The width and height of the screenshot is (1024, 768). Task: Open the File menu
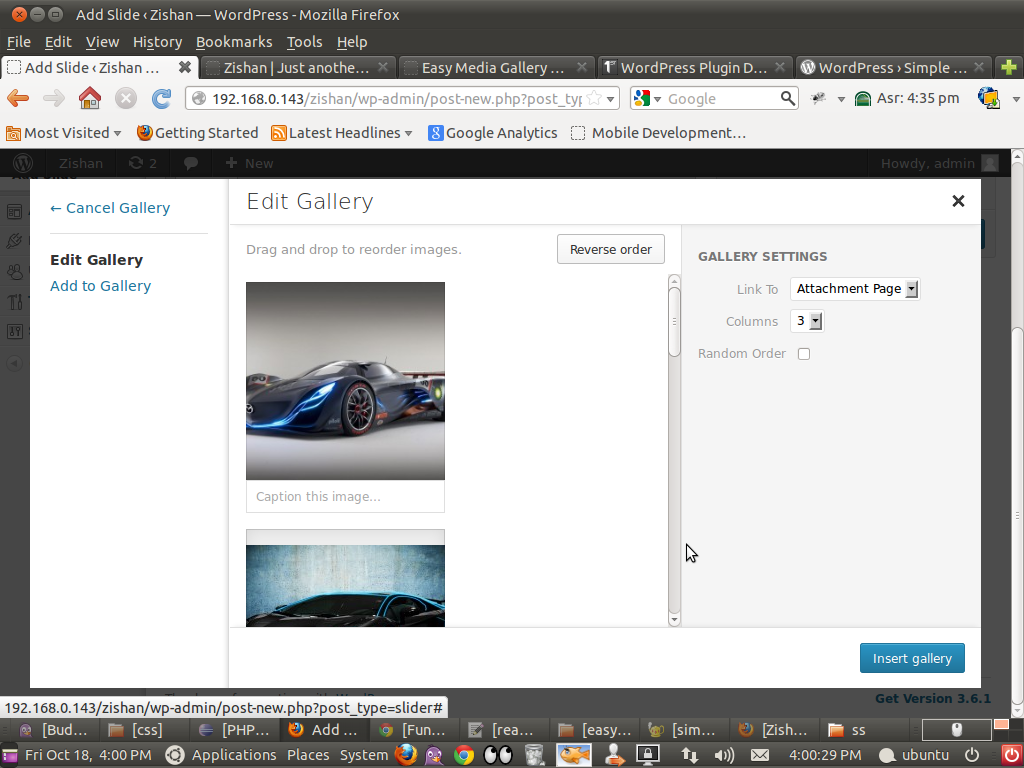19,42
